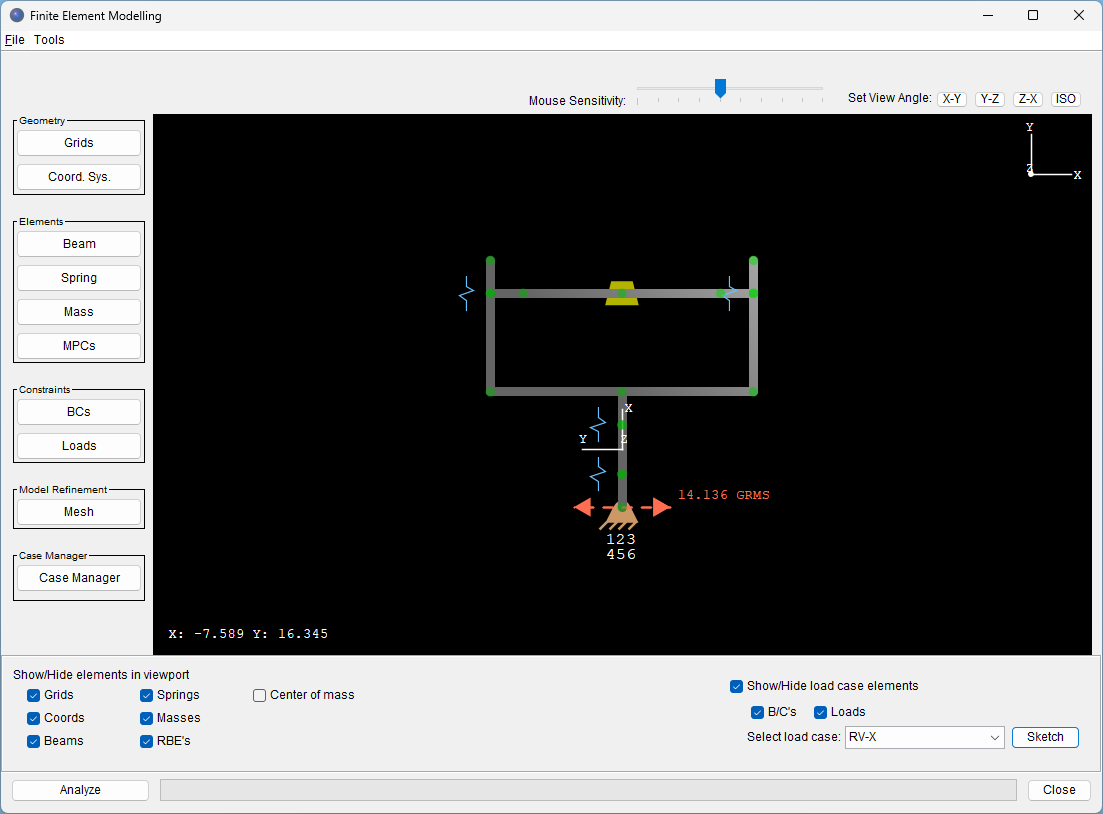Viewport: 1103px width, 814px height.
Task: Open the Loads constraint tool
Action: pyautogui.click(x=78, y=445)
